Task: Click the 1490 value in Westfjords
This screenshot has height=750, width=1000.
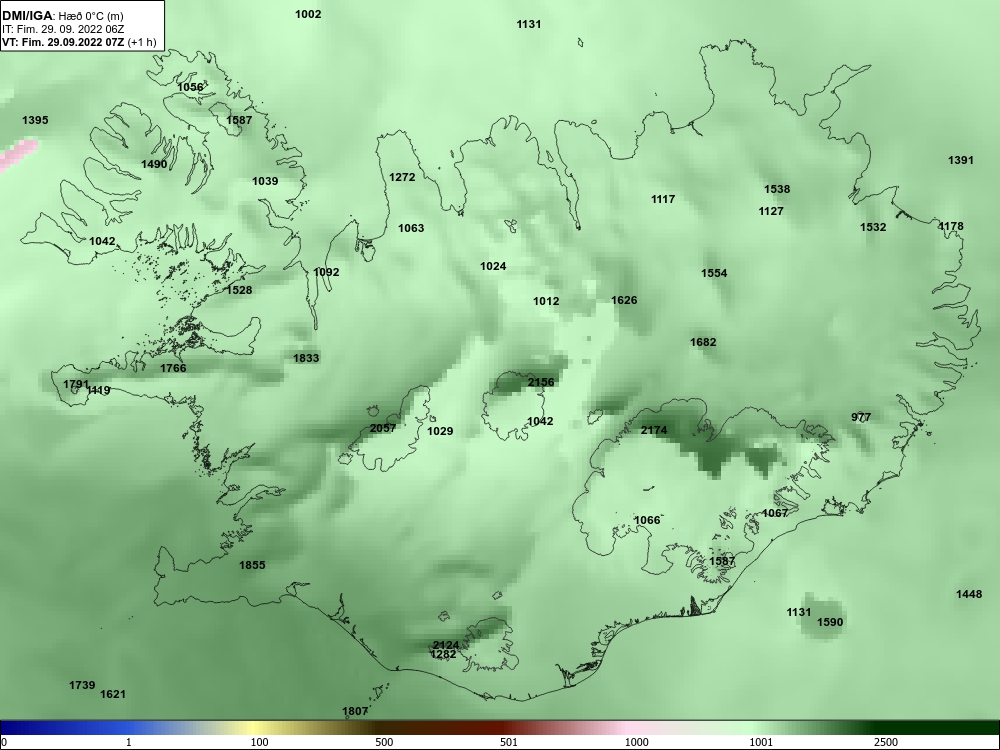Action: click(x=154, y=164)
